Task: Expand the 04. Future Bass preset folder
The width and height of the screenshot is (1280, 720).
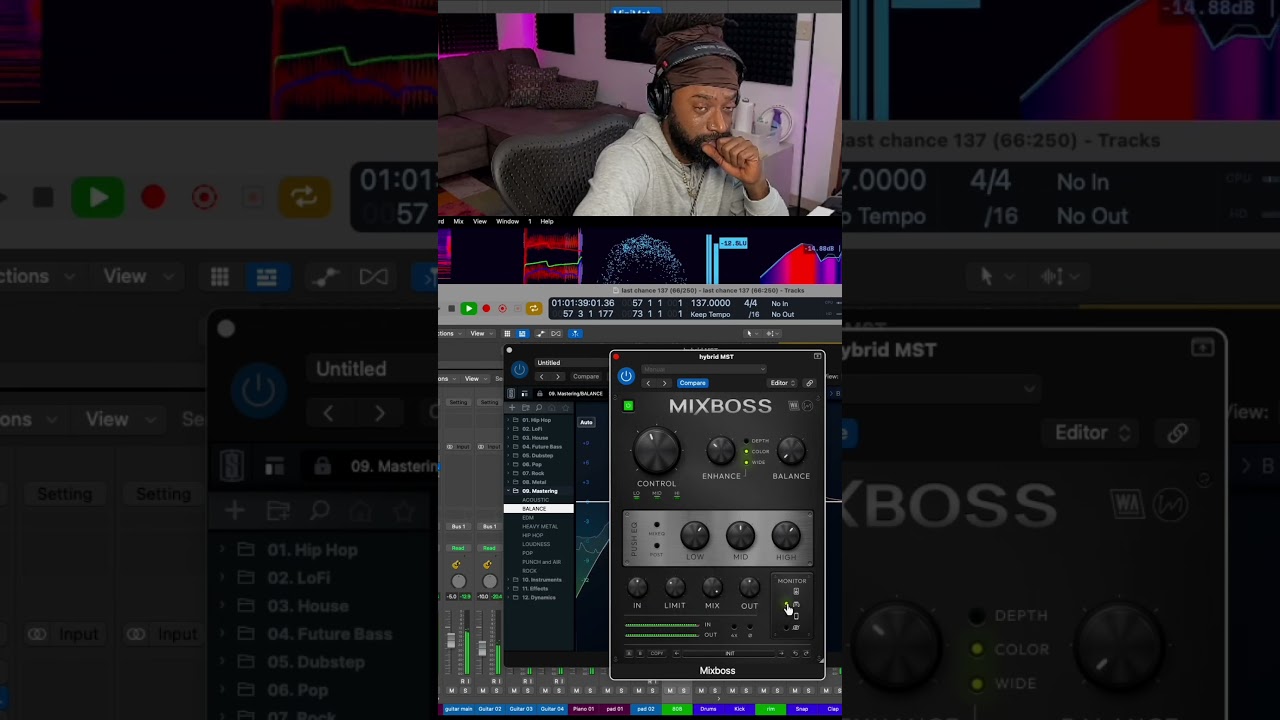Action: click(x=509, y=446)
